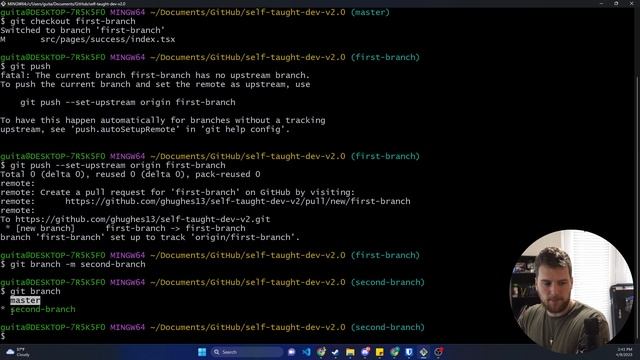
Task: Click the taskbar Search box
Action: pos(247,352)
